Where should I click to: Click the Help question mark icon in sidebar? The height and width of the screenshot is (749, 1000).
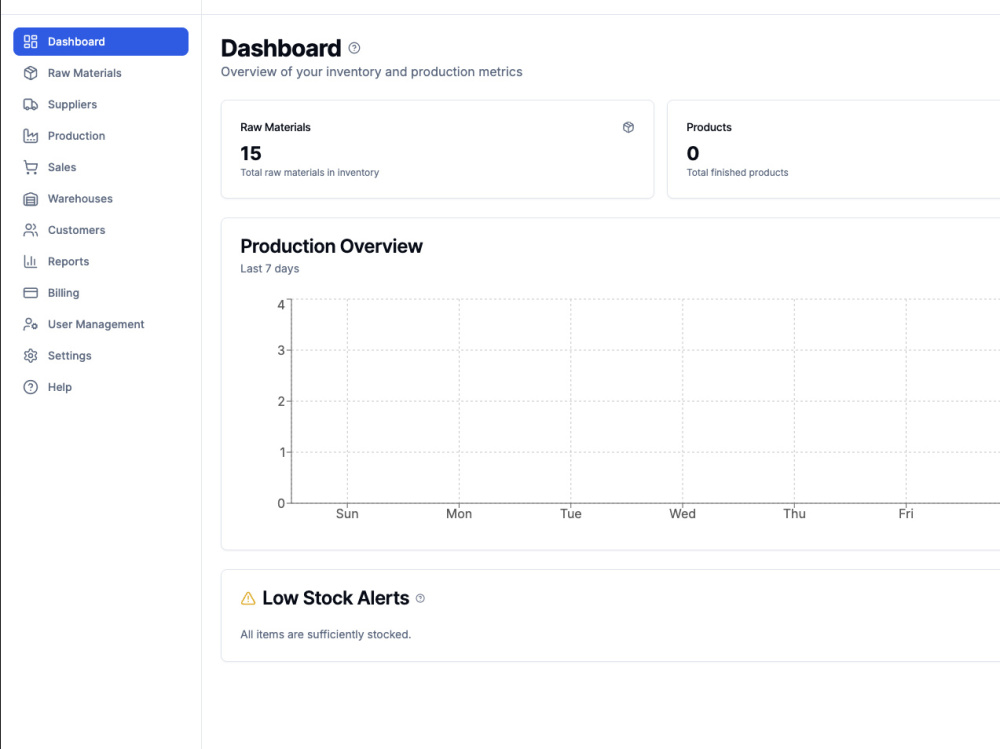click(x=31, y=387)
